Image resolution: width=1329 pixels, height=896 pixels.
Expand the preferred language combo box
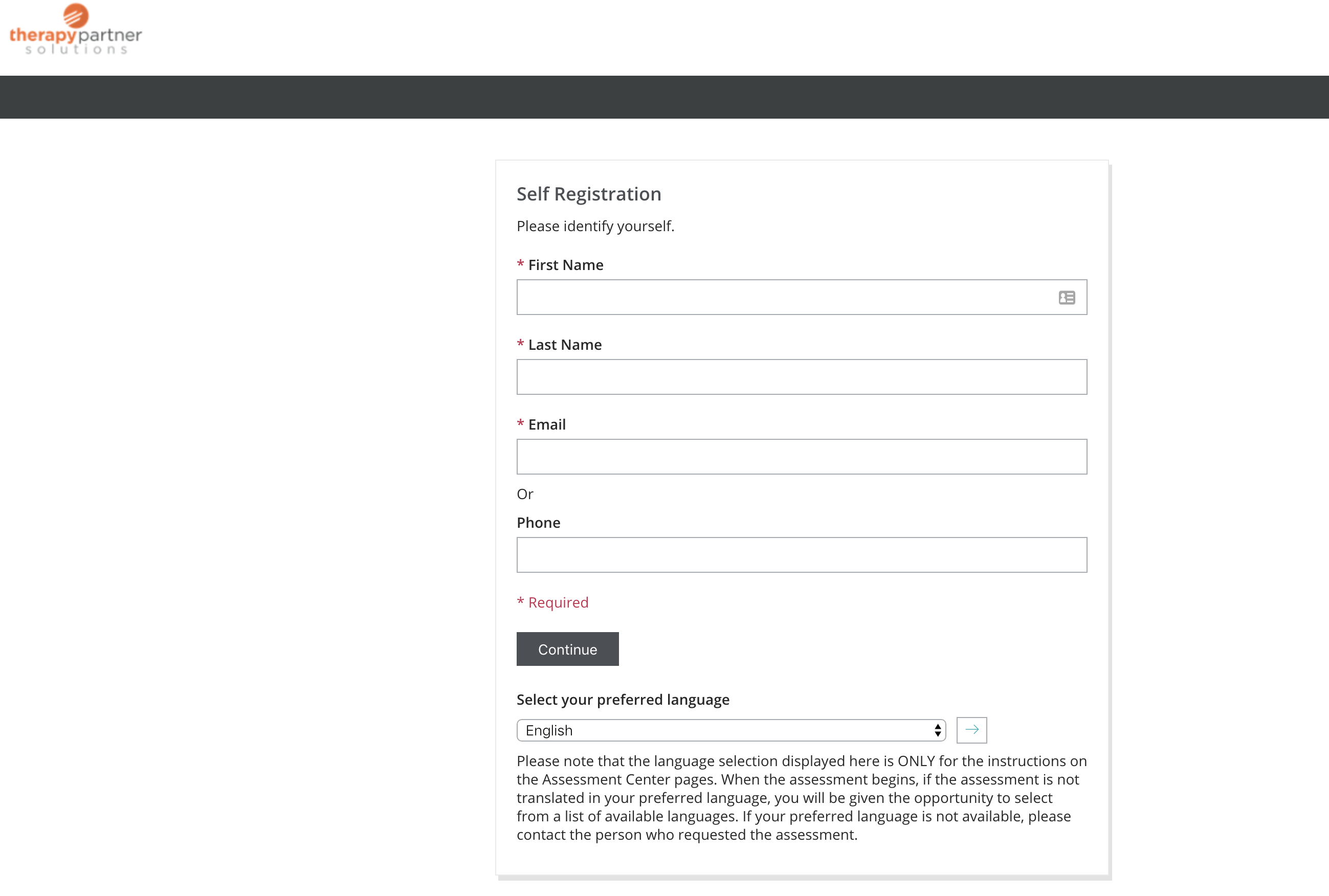[730, 730]
